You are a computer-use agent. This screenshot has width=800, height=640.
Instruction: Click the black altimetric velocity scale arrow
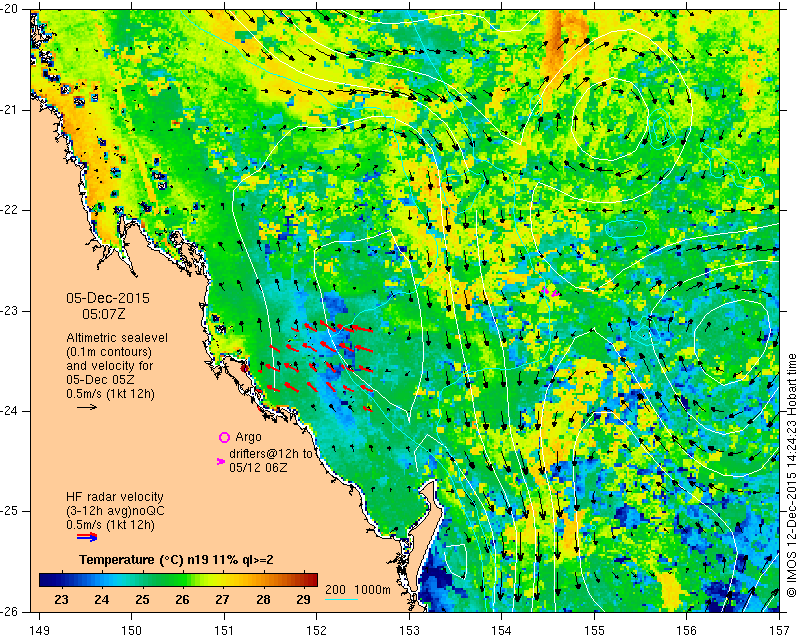87,407
